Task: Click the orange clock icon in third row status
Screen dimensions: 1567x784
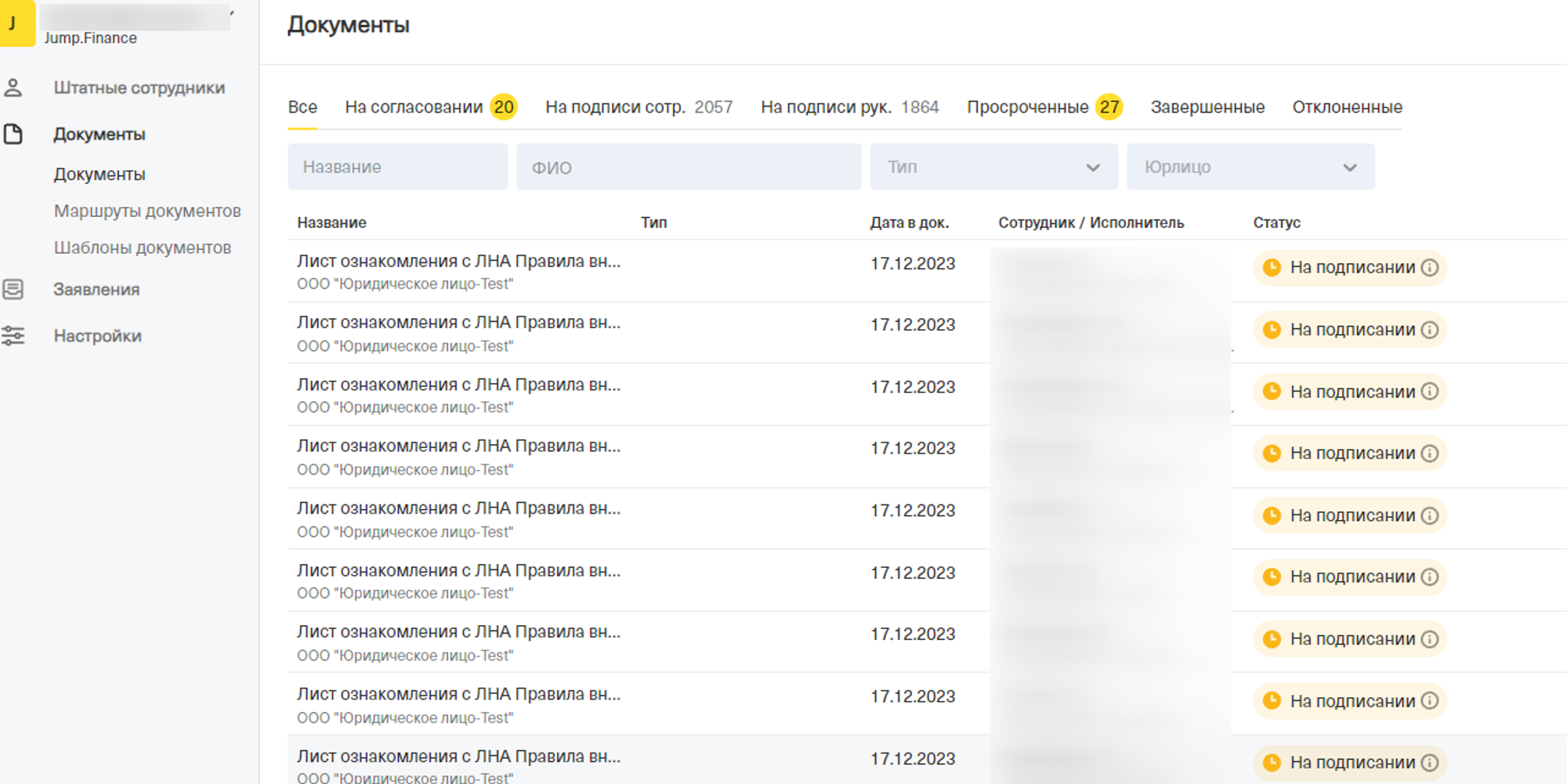Action: point(1272,392)
